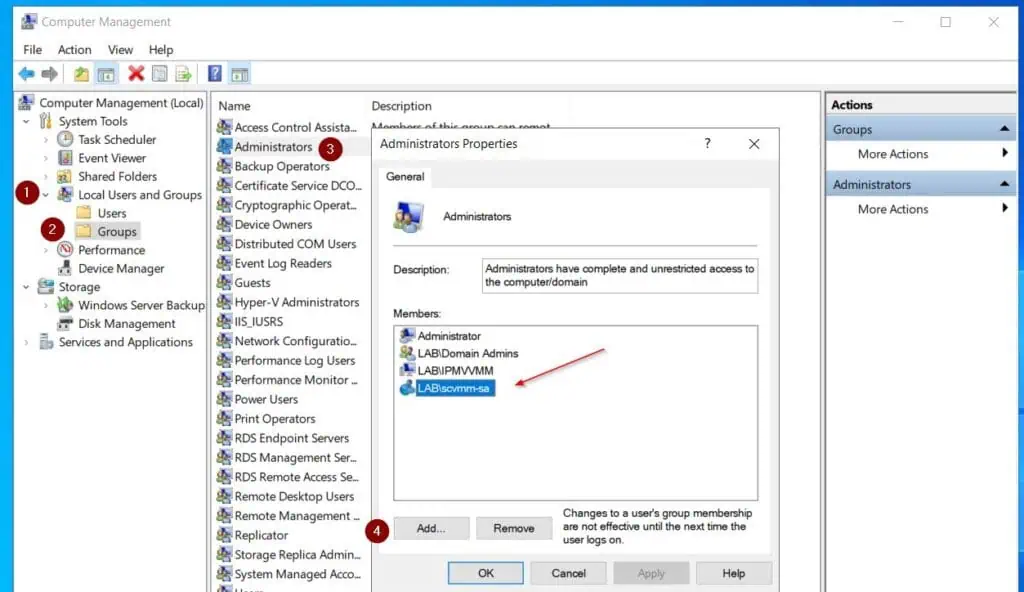Click the Remove button

point(514,528)
